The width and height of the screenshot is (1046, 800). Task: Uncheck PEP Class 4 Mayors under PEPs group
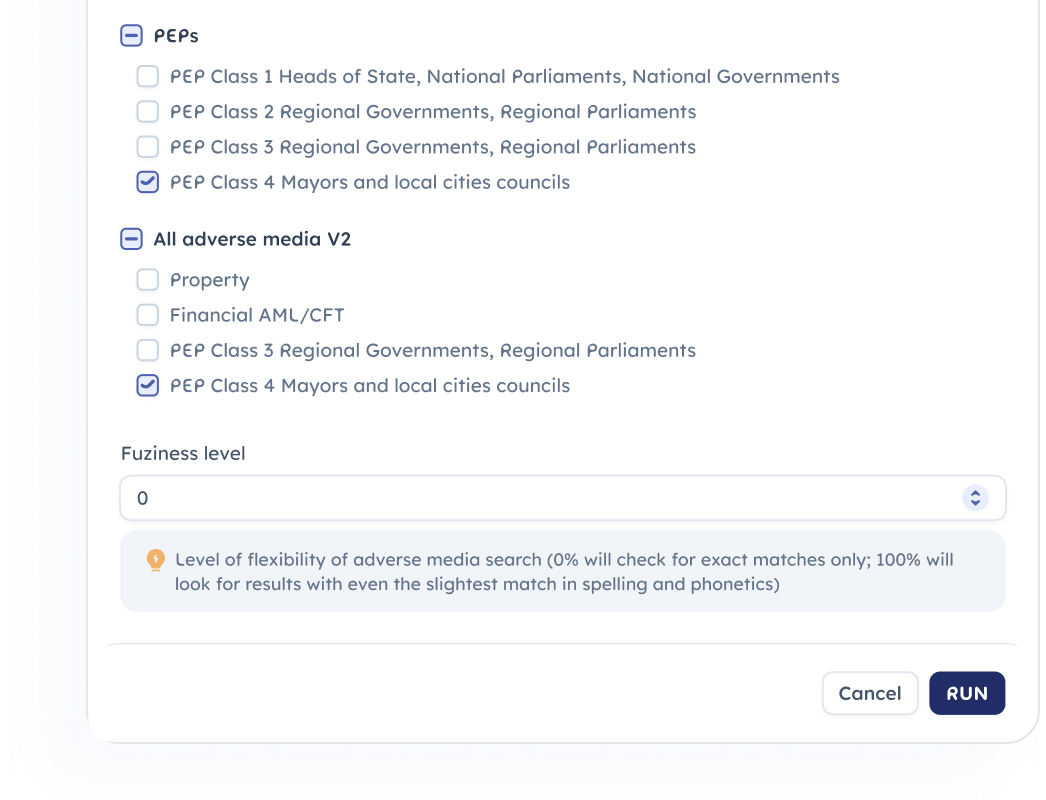(x=148, y=182)
